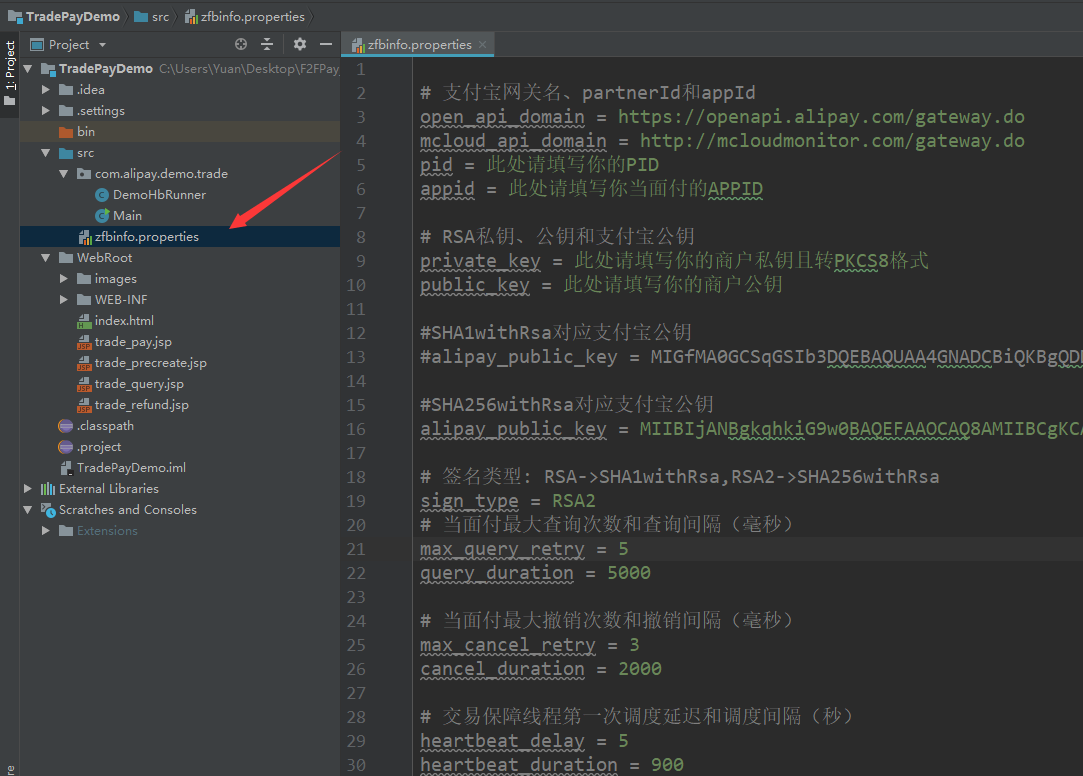Click the Main class icon

(102, 215)
